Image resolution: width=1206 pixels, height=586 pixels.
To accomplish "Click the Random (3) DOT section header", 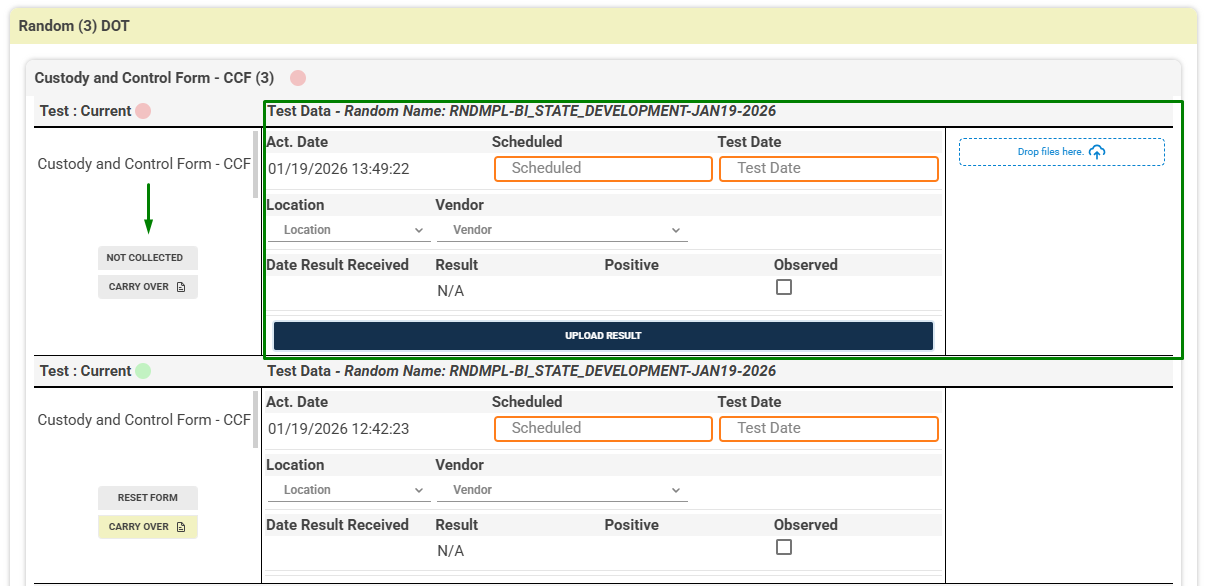I will pos(75,26).
